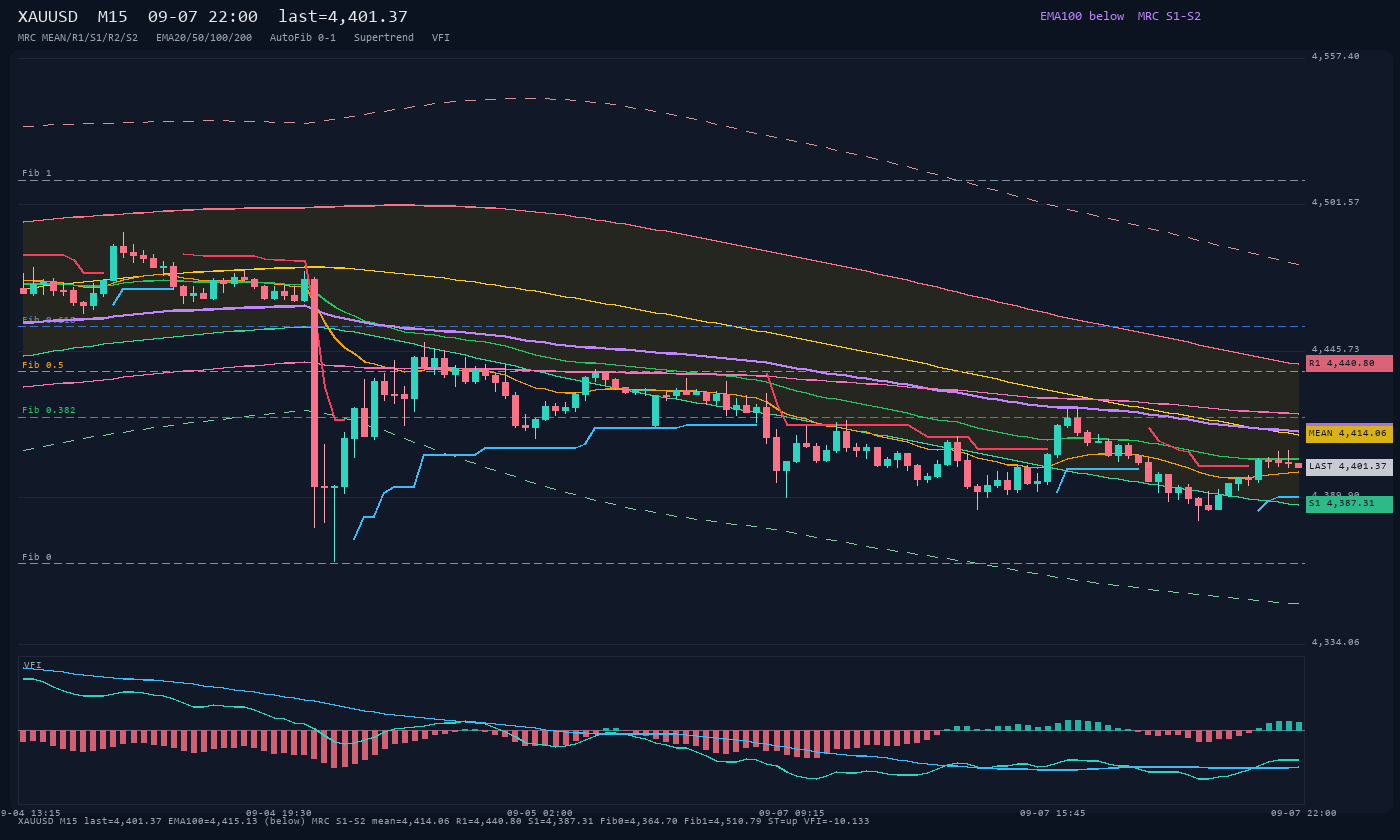Click the "Fib 0.5" level label
Screen dimensions: 1400x840
[x=43, y=365]
